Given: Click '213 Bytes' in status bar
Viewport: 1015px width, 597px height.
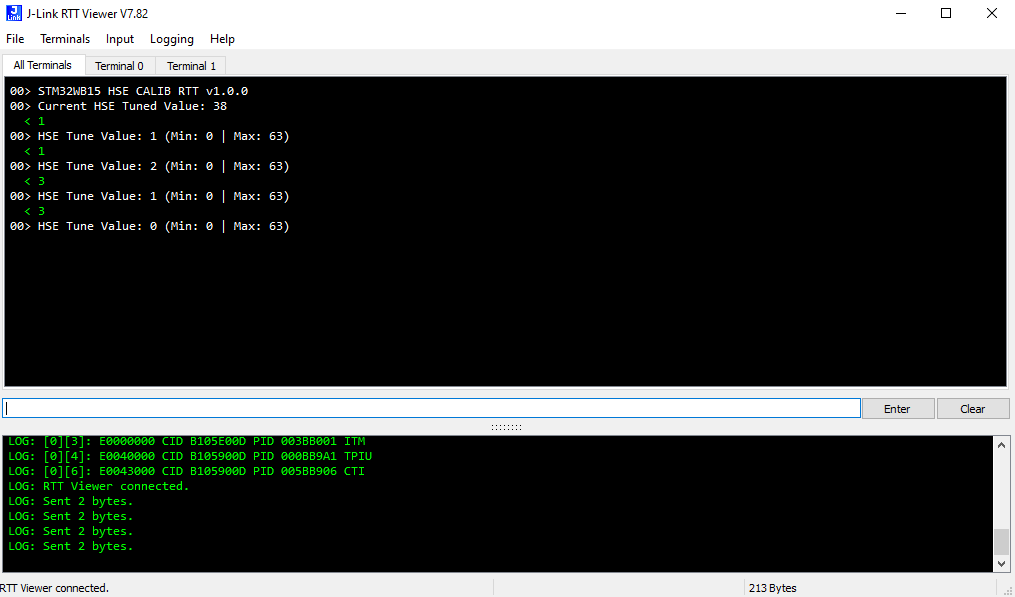Looking at the screenshot, I should tap(772, 588).
